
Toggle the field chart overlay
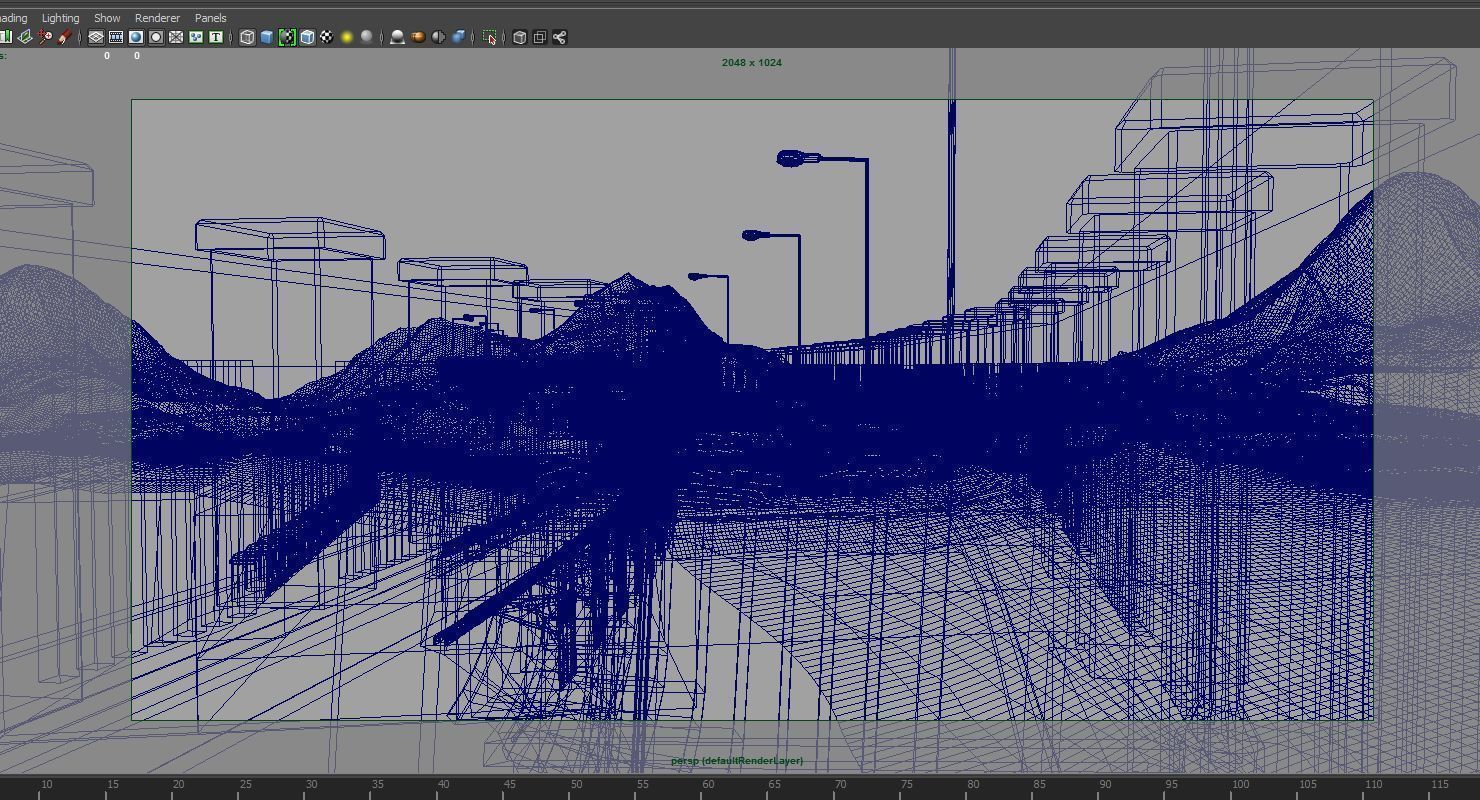[x=176, y=37]
